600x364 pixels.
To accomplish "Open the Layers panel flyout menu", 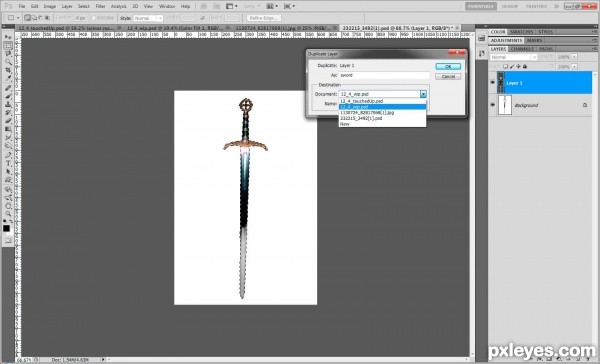I will (595, 49).
